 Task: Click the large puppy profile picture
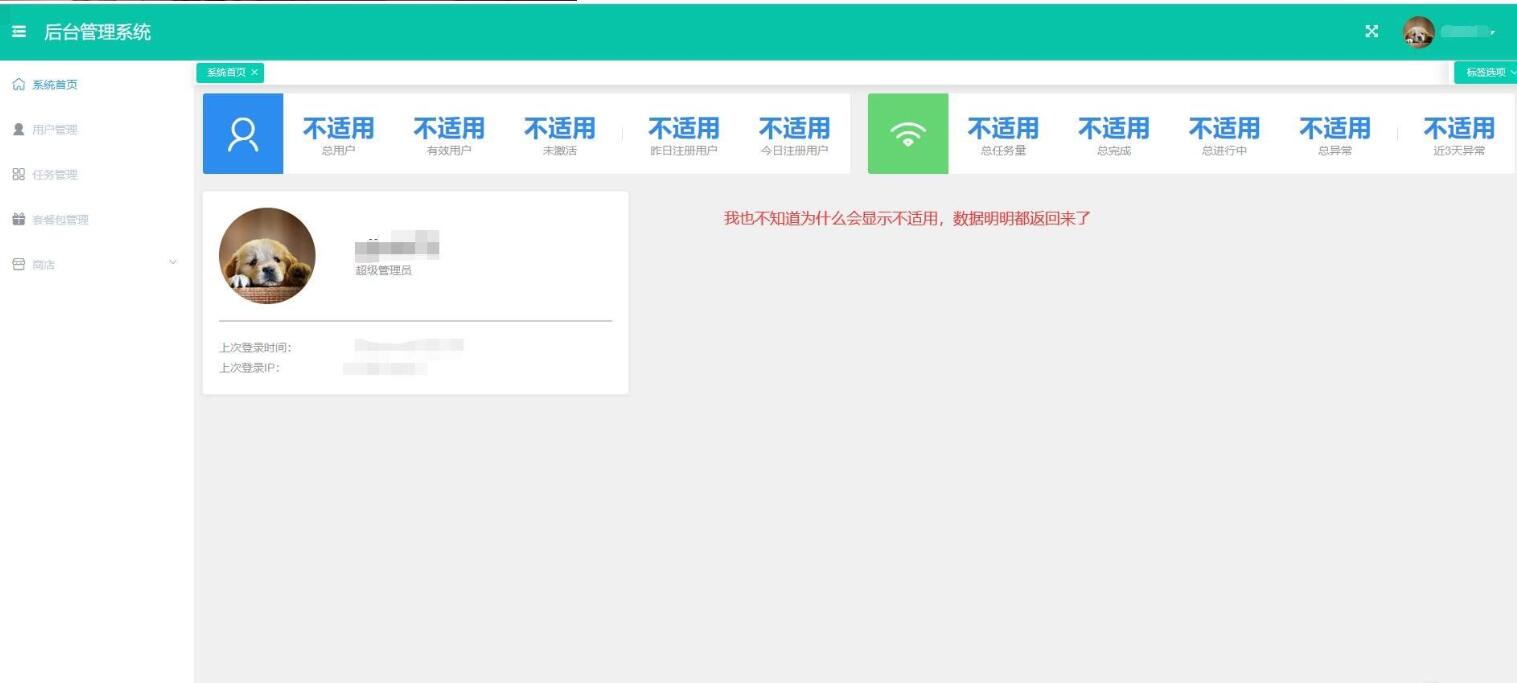pyautogui.click(x=267, y=256)
